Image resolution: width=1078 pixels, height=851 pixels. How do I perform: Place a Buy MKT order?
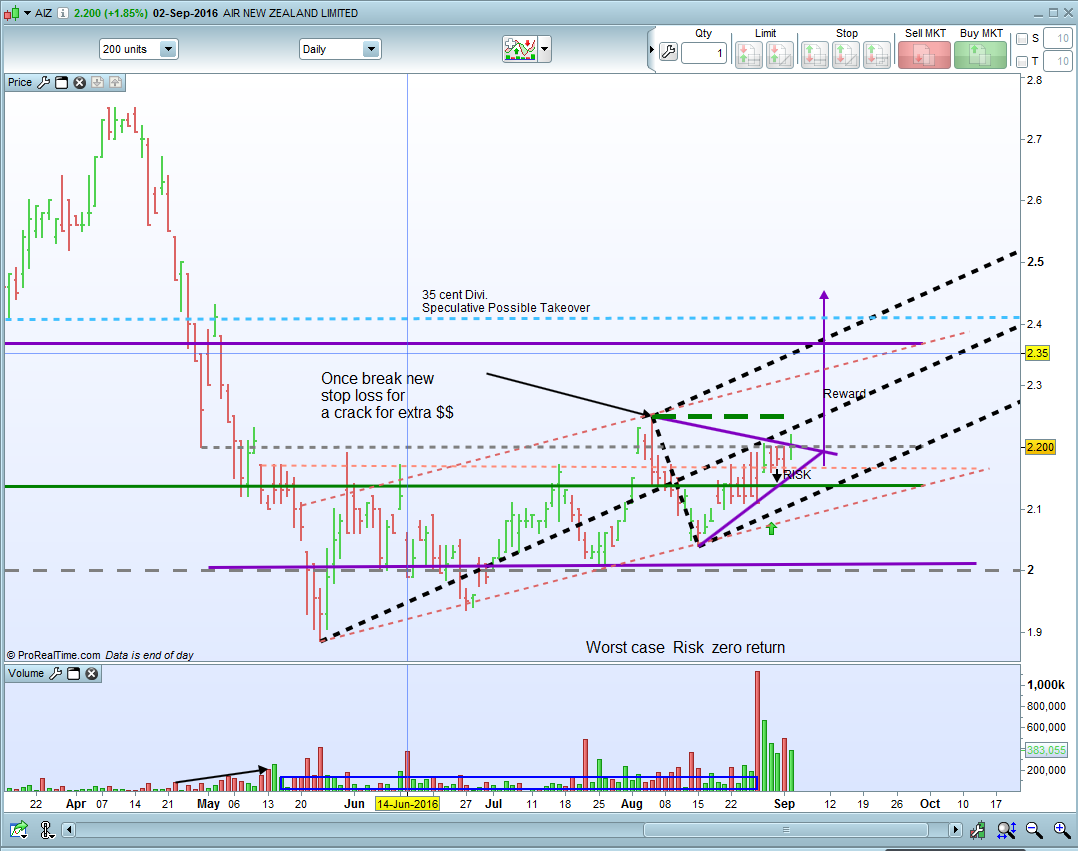click(x=981, y=55)
